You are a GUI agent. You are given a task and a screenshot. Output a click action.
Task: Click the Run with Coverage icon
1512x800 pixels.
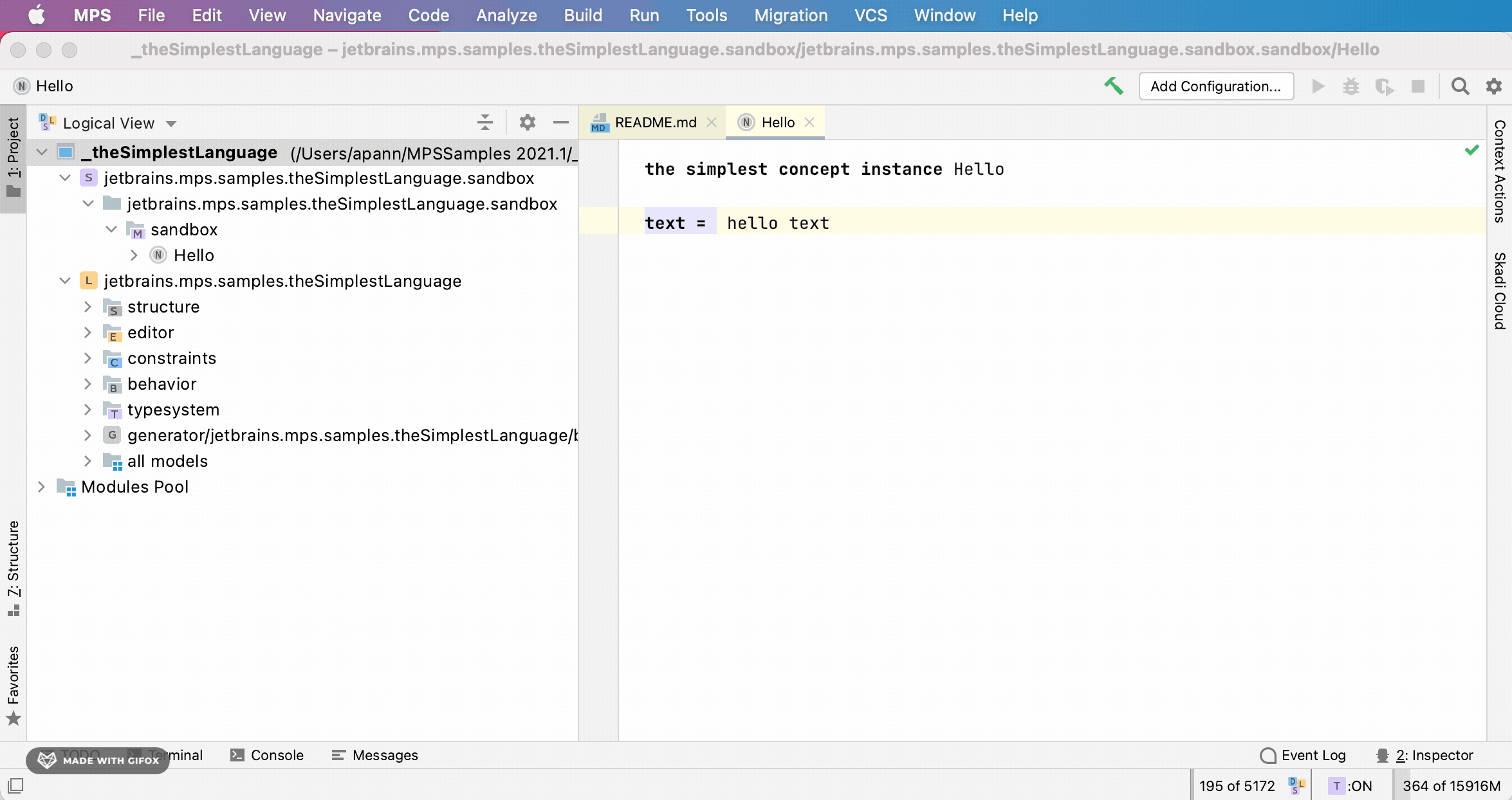1384,86
